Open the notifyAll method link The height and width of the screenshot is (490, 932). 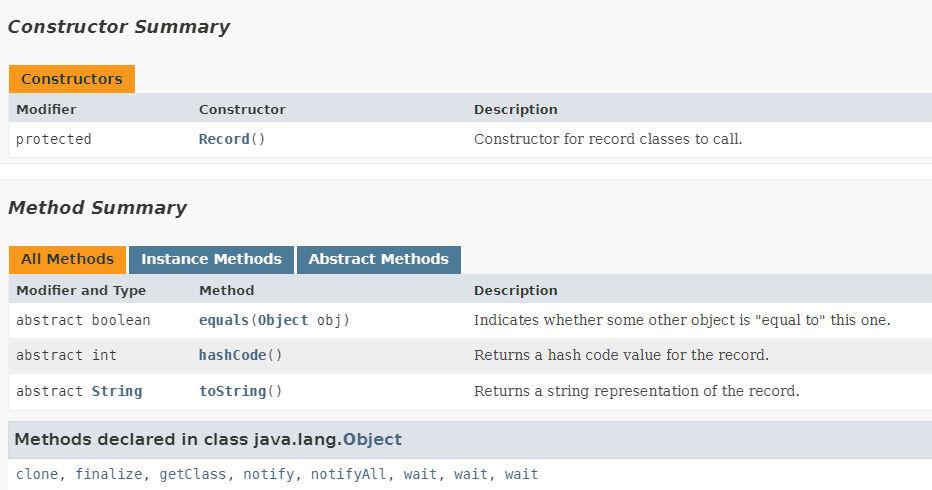pos(349,474)
